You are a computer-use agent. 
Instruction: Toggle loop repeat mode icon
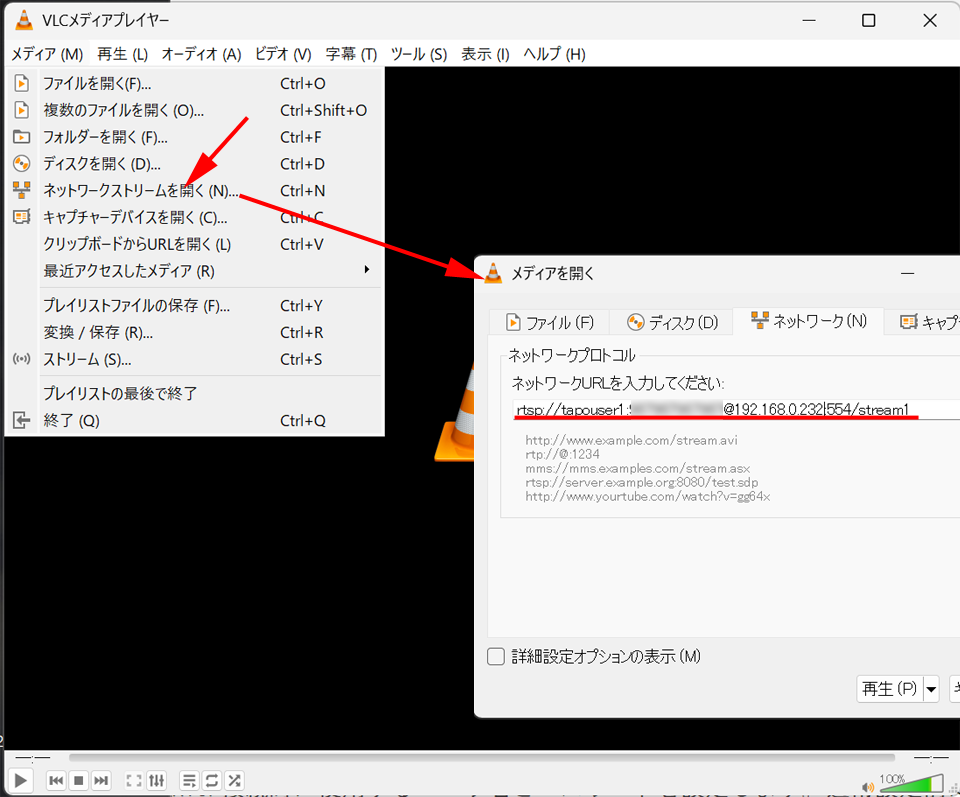pyautogui.click(x=211, y=780)
